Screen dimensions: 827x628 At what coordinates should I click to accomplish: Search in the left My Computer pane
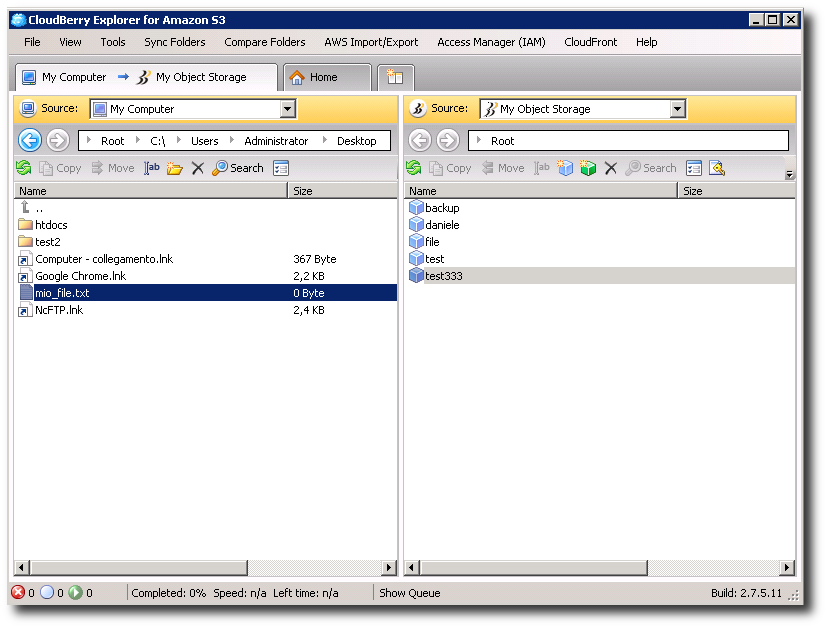[x=237, y=168]
